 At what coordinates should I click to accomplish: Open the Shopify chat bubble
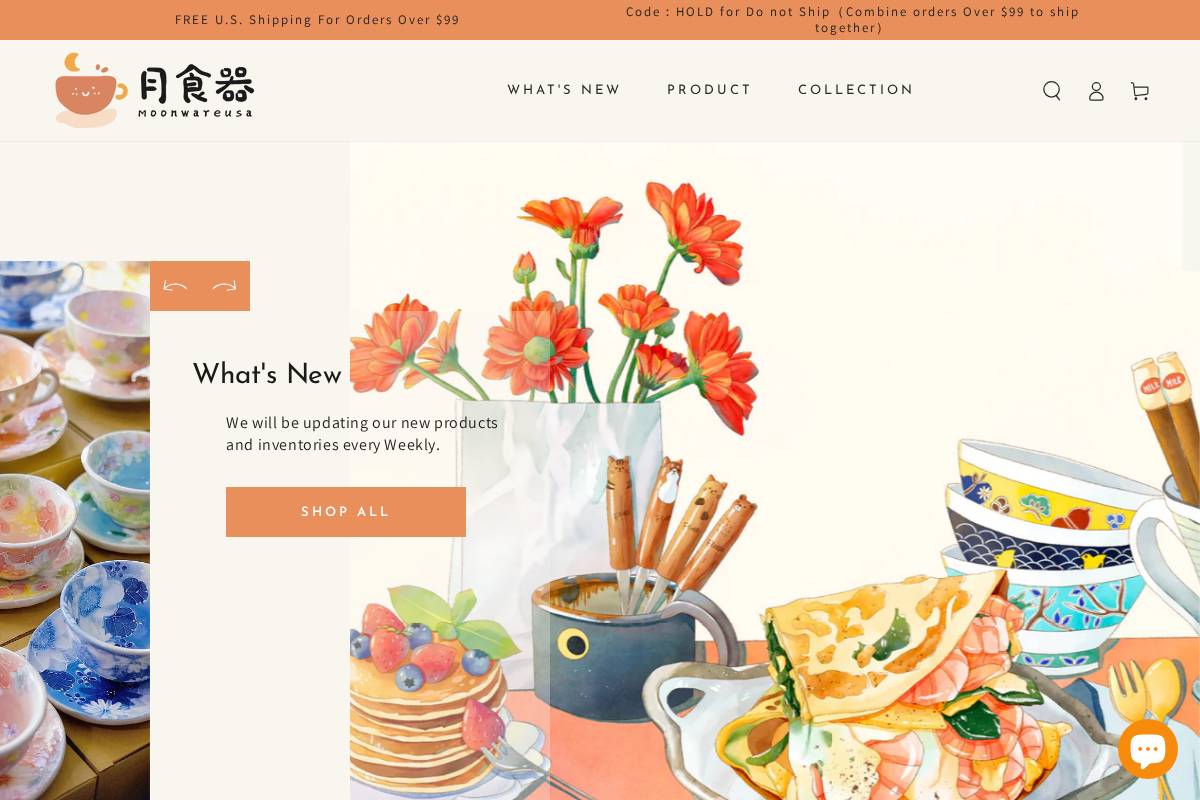point(1147,749)
